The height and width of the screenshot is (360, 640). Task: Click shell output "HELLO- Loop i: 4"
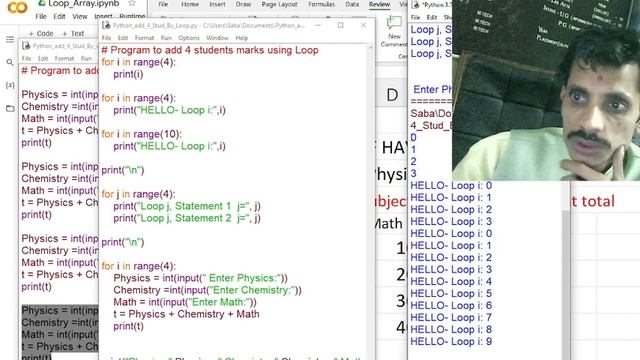(x=451, y=282)
